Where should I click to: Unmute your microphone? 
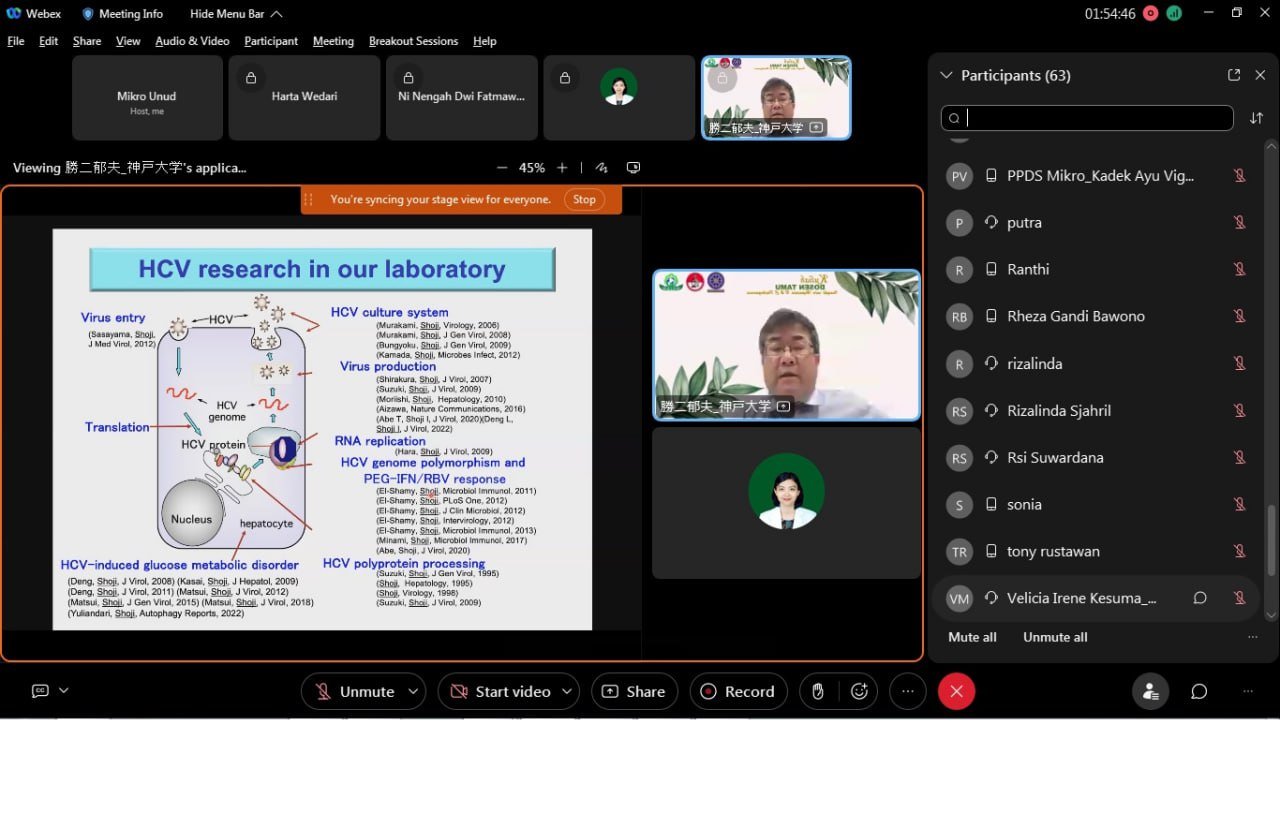pos(354,691)
